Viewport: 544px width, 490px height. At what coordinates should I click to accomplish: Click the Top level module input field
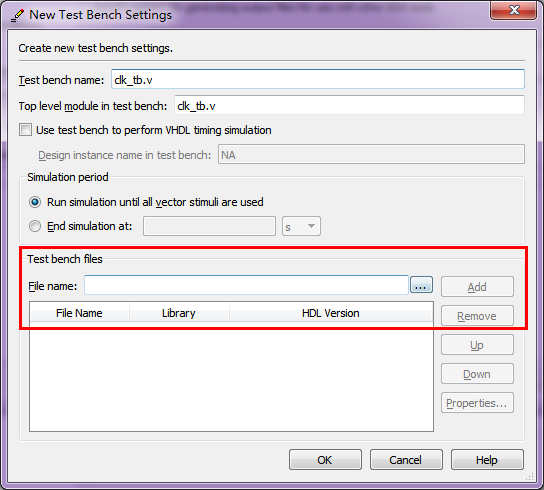(349, 105)
